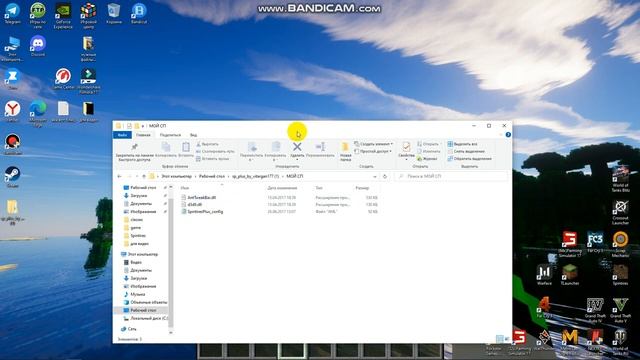Switch to details view icon in status bar
Viewport: 640px width, 360px height.
(x=500, y=339)
